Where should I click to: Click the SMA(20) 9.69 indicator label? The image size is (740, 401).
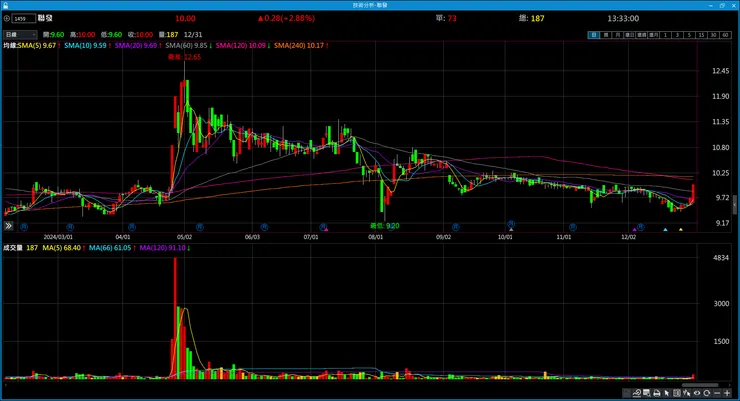click(138, 46)
